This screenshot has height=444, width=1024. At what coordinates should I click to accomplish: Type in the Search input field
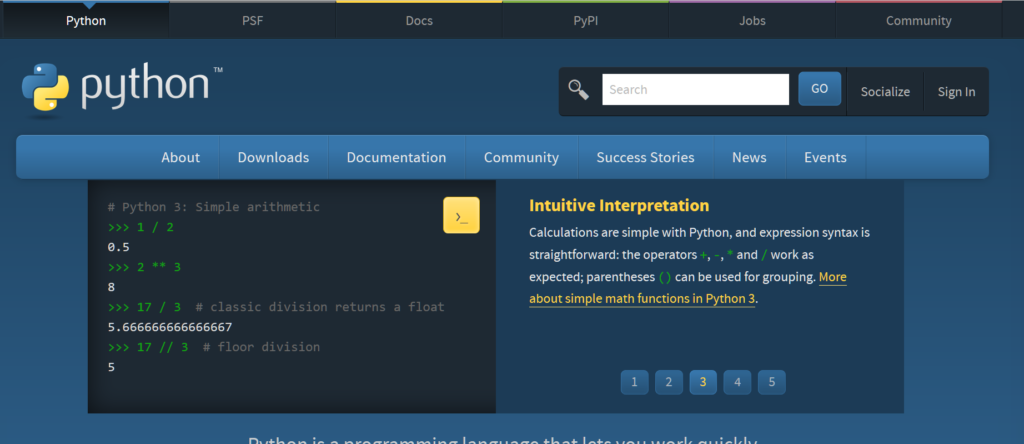[695, 89]
